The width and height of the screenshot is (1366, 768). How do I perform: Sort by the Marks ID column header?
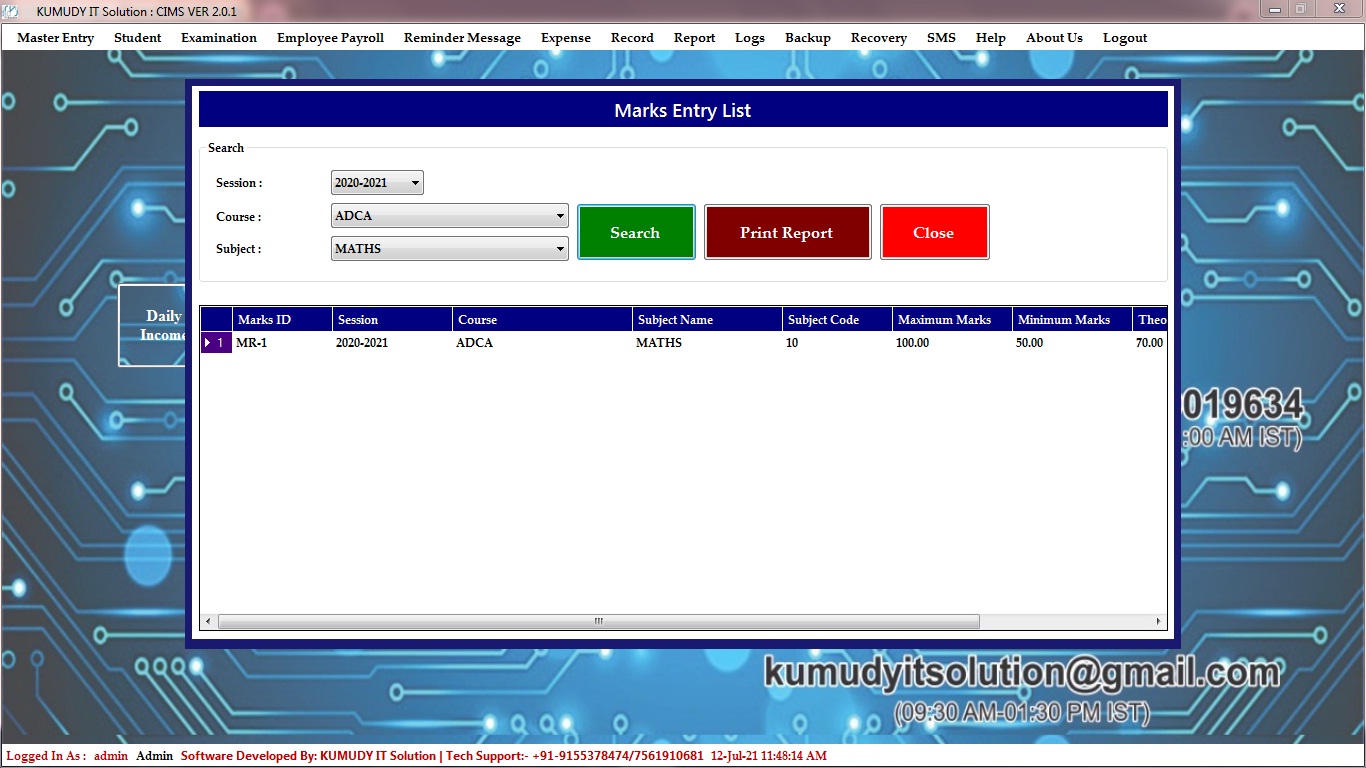click(281, 320)
